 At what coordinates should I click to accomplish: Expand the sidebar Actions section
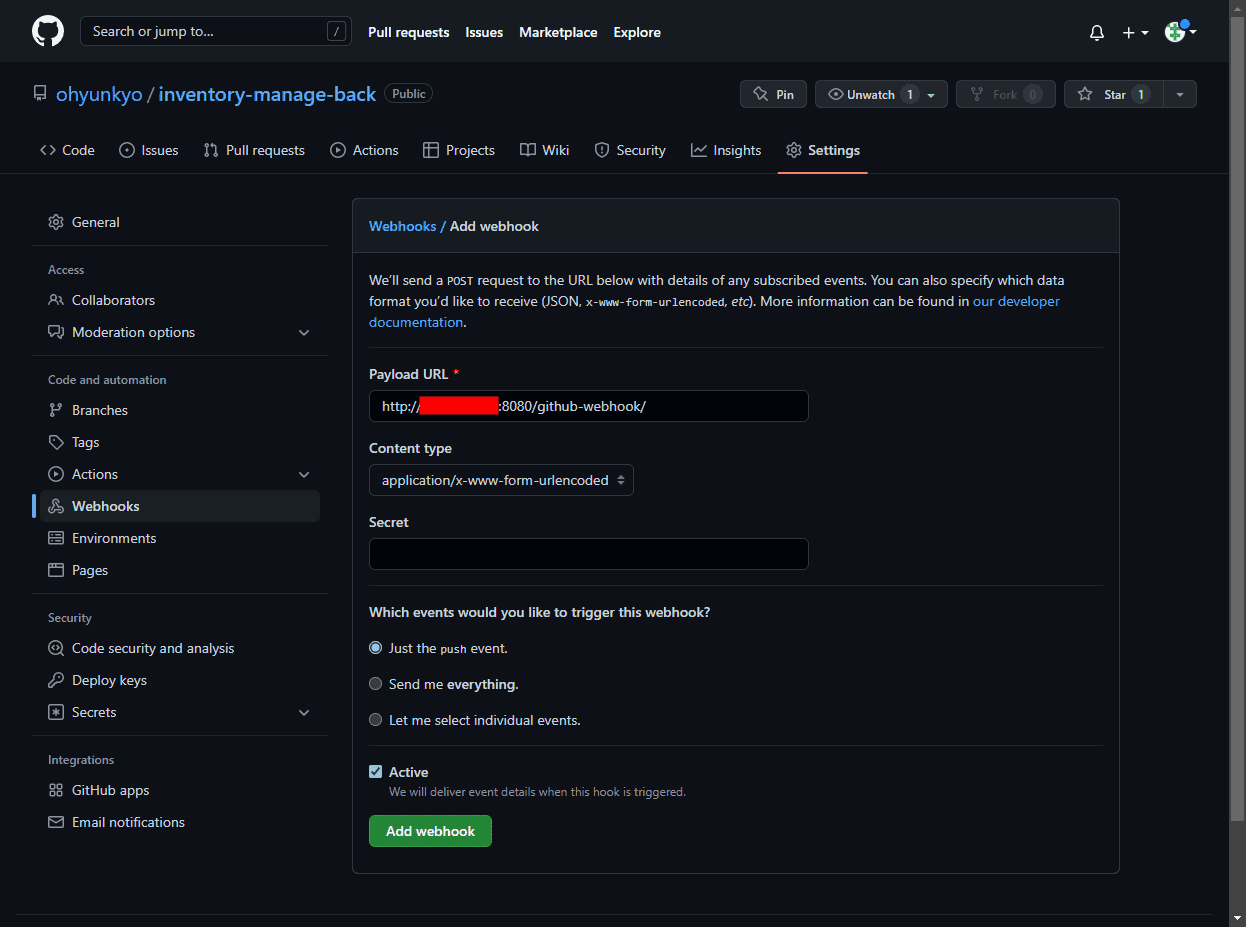[180, 474]
